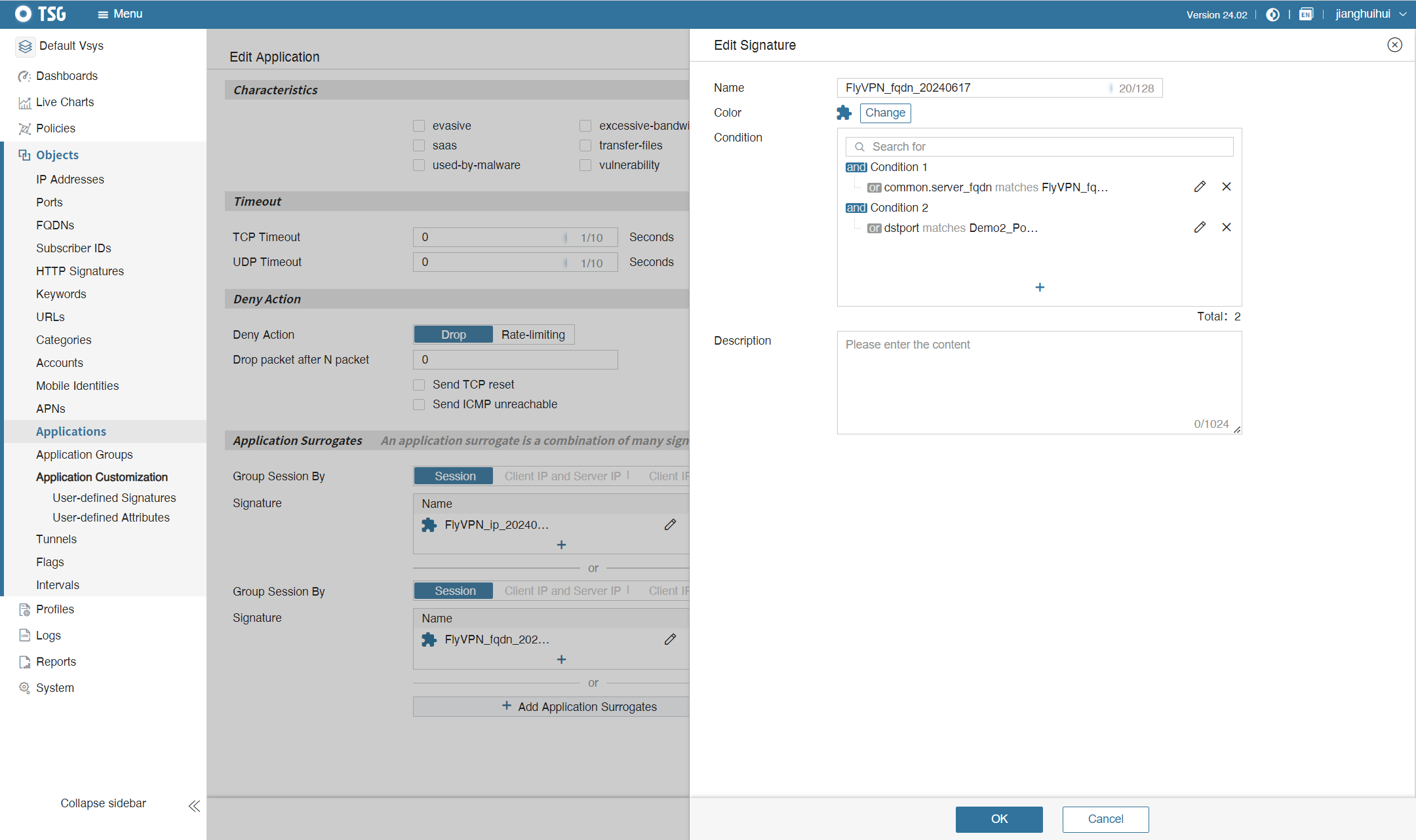Screen dimensions: 1416x840
Task: Click the theme toggle icon in header
Action: click(x=1272, y=14)
